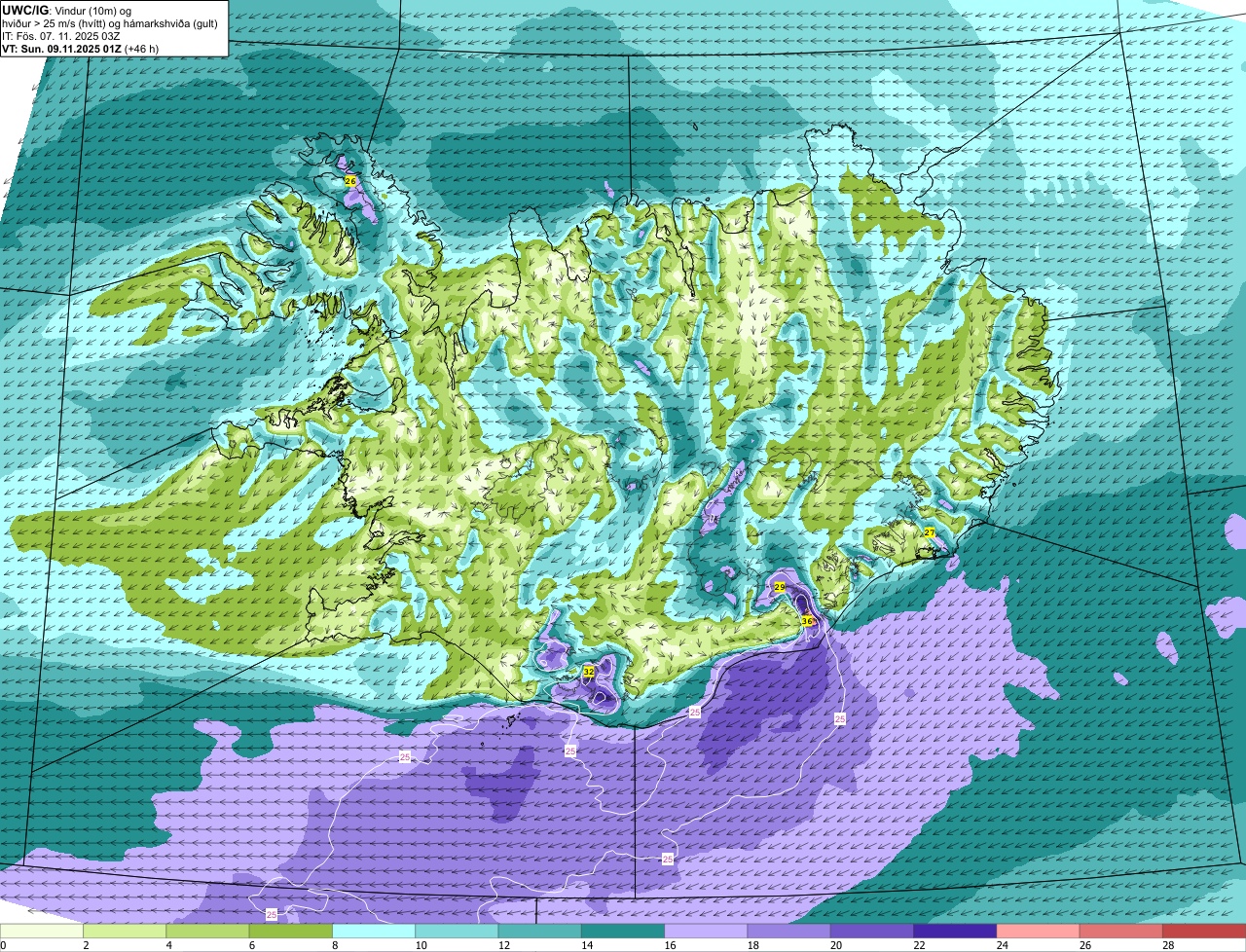
Task: Select the 16–18 m/s lavender swatch
Action: tap(706, 932)
